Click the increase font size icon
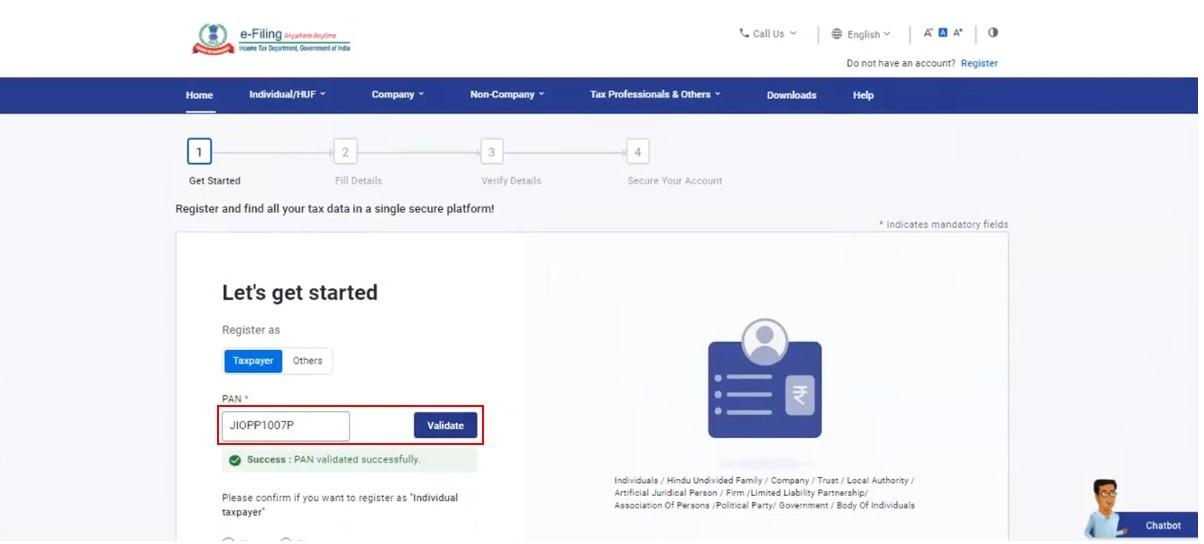 (958, 33)
